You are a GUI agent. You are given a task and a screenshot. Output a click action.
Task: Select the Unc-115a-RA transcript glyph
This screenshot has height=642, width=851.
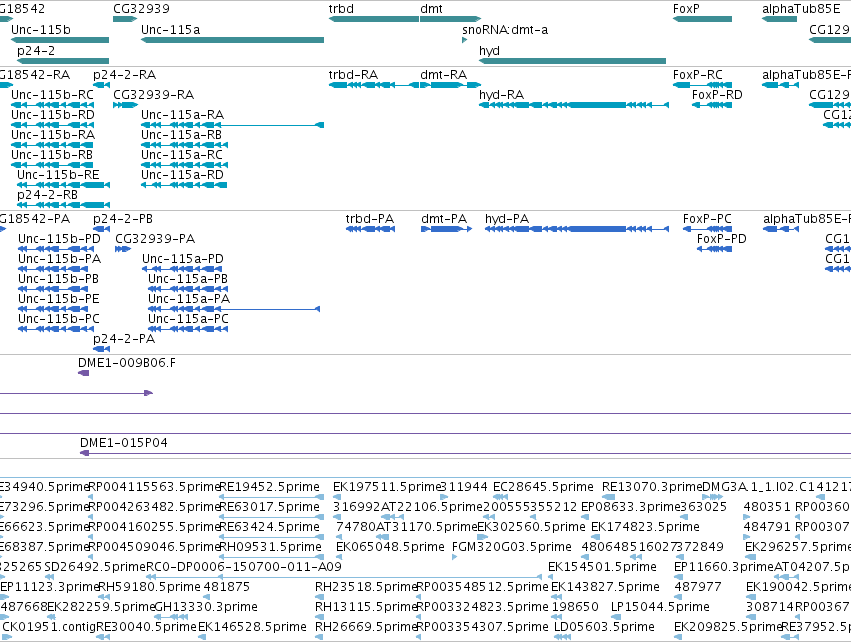coord(232,125)
